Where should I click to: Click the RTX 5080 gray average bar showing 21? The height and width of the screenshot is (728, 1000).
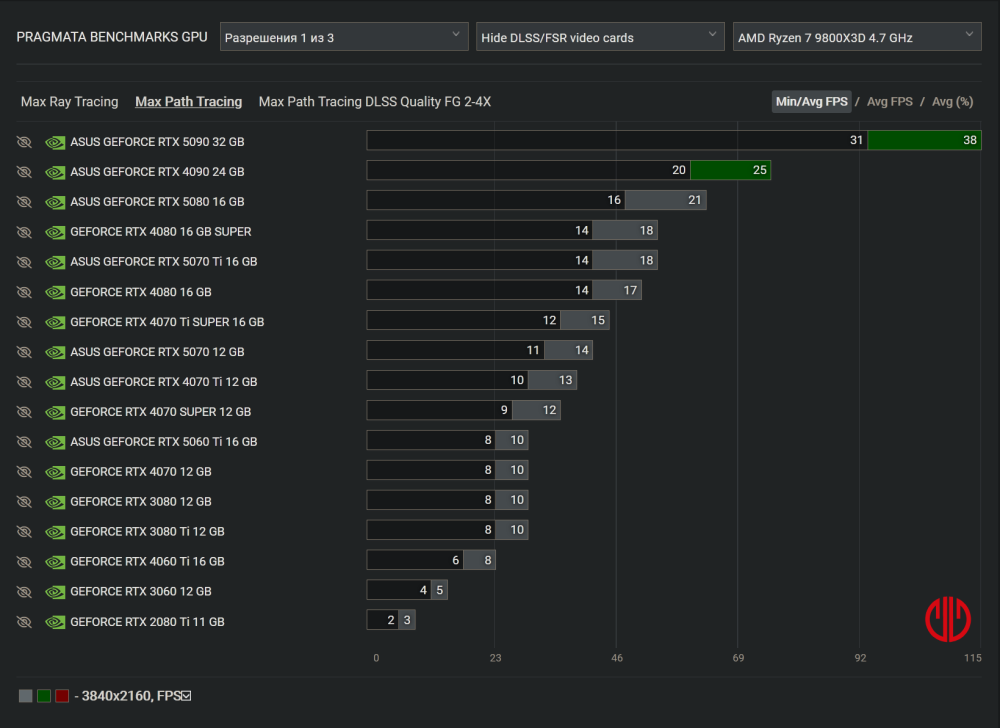[665, 200]
